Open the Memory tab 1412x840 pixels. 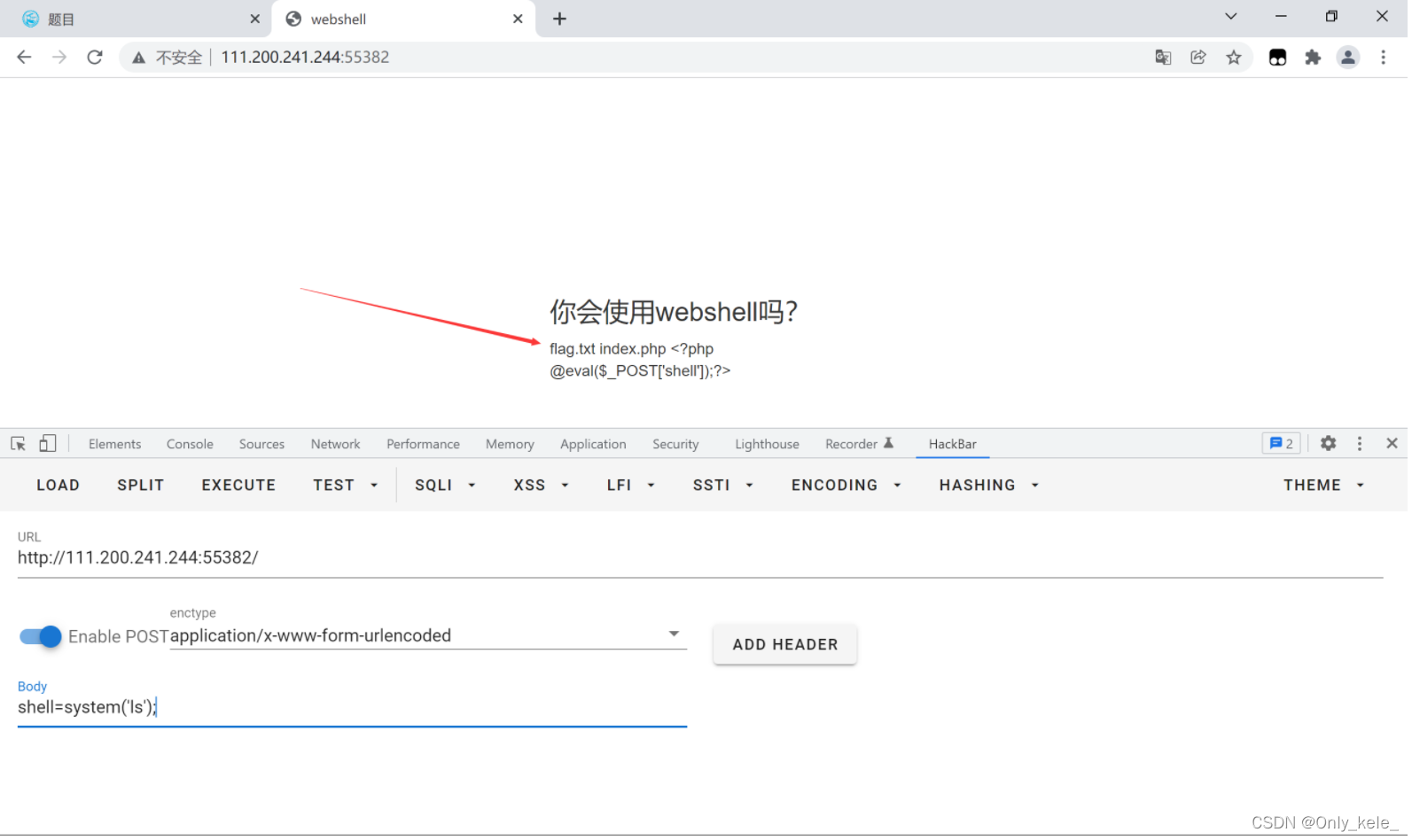point(510,445)
